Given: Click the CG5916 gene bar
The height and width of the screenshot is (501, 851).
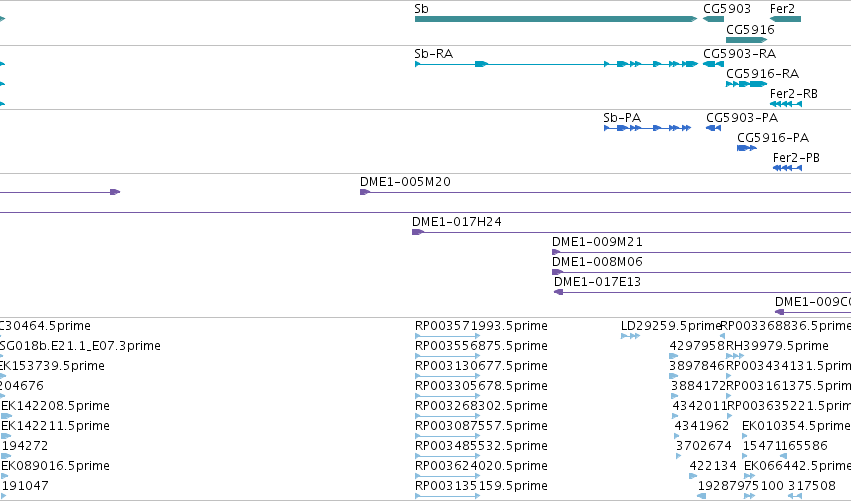Looking at the screenshot, I should coord(746,40).
